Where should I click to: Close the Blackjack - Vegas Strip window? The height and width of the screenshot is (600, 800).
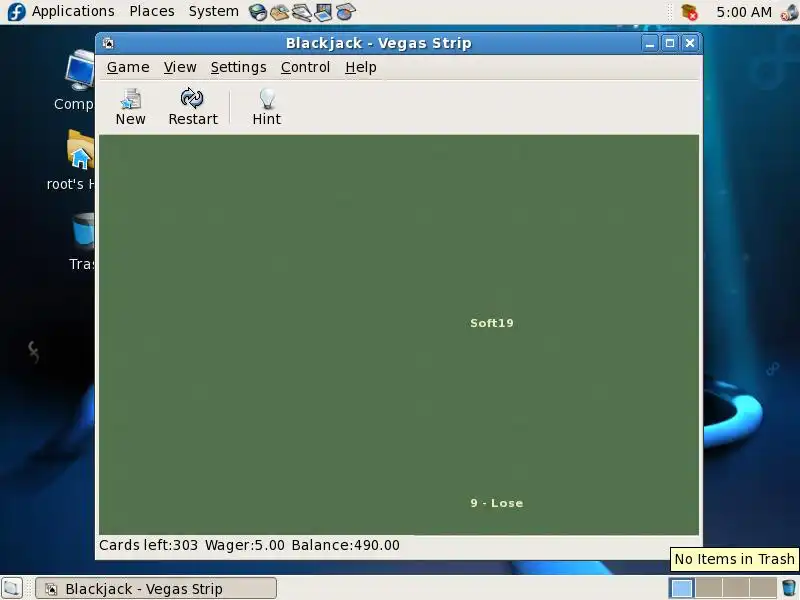(x=690, y=43)
